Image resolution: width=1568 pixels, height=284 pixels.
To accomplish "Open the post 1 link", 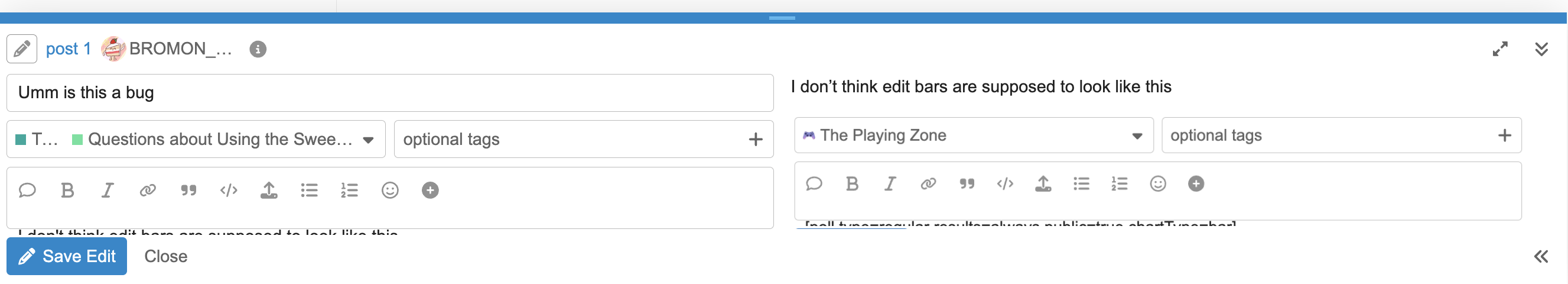I will pos(68,49).
